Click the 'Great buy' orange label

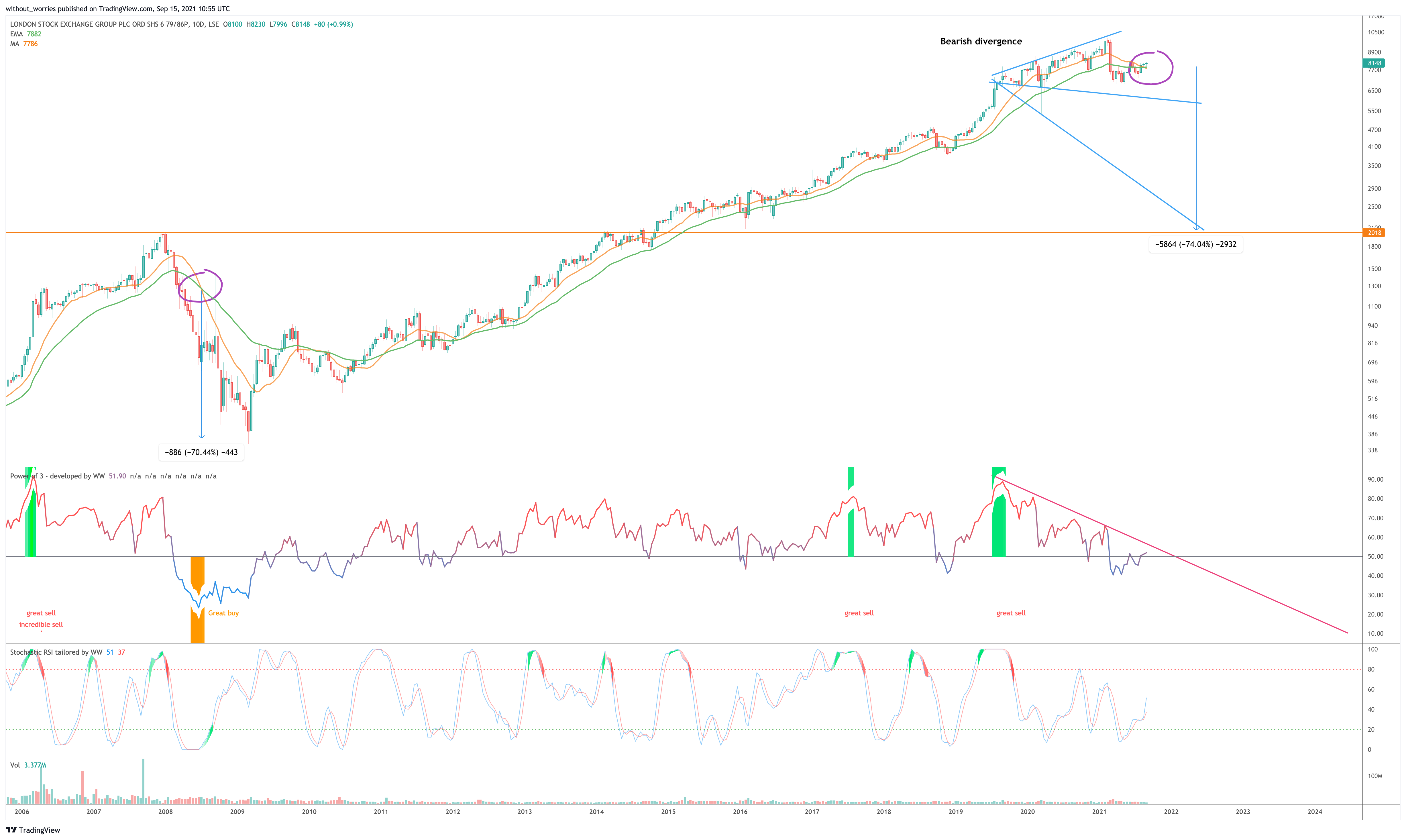(223, 613)
